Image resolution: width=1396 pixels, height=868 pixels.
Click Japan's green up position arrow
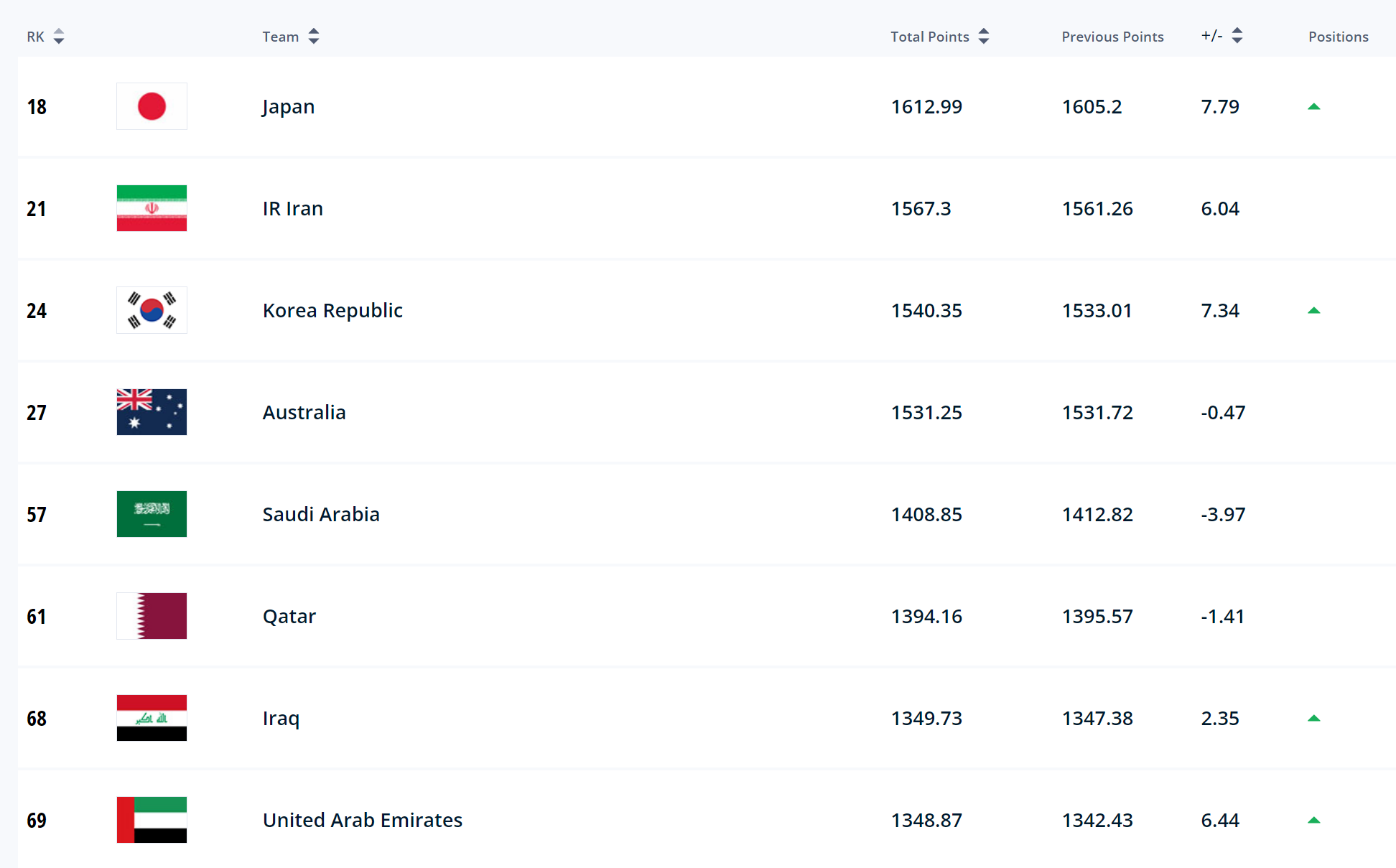pyautogui.click(x=1314, y=107)
